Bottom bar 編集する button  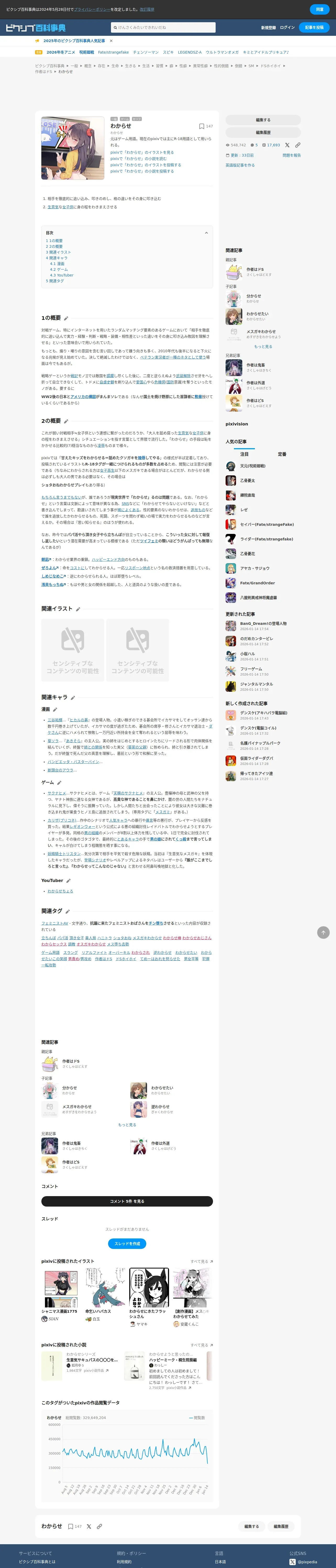pos(252,1527)
